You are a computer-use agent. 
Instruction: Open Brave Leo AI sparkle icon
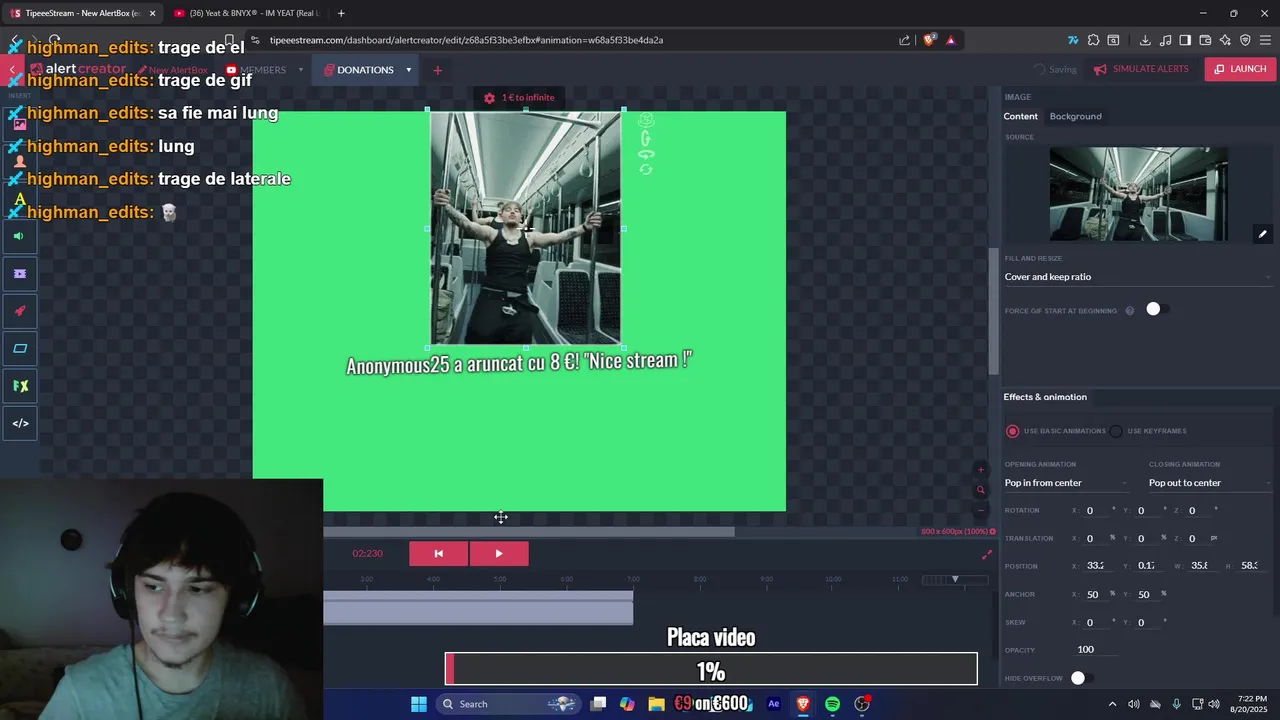(1225, 40)
